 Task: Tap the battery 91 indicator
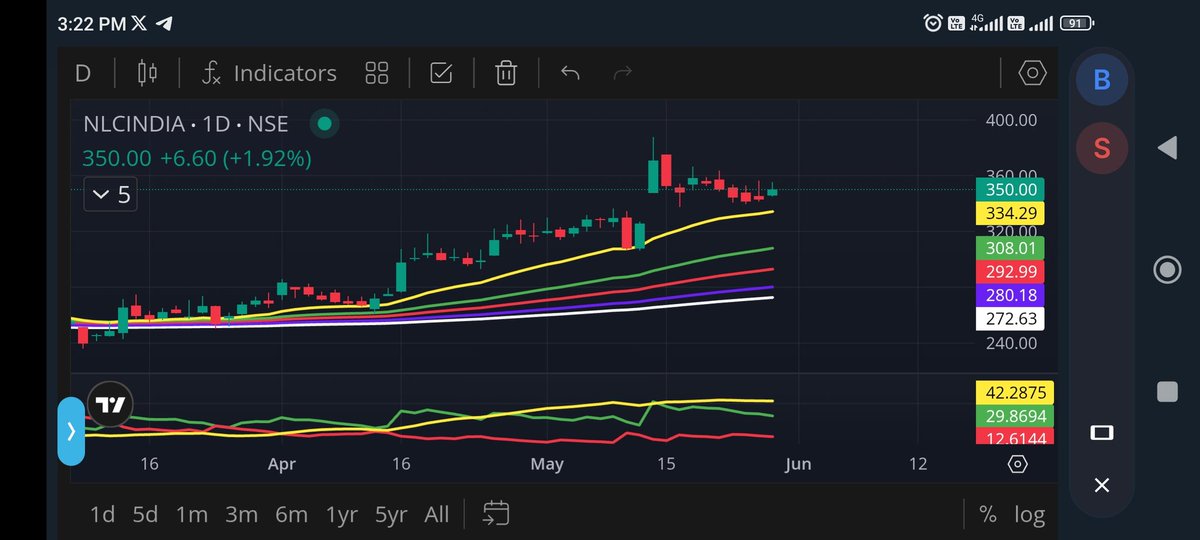1076,22
